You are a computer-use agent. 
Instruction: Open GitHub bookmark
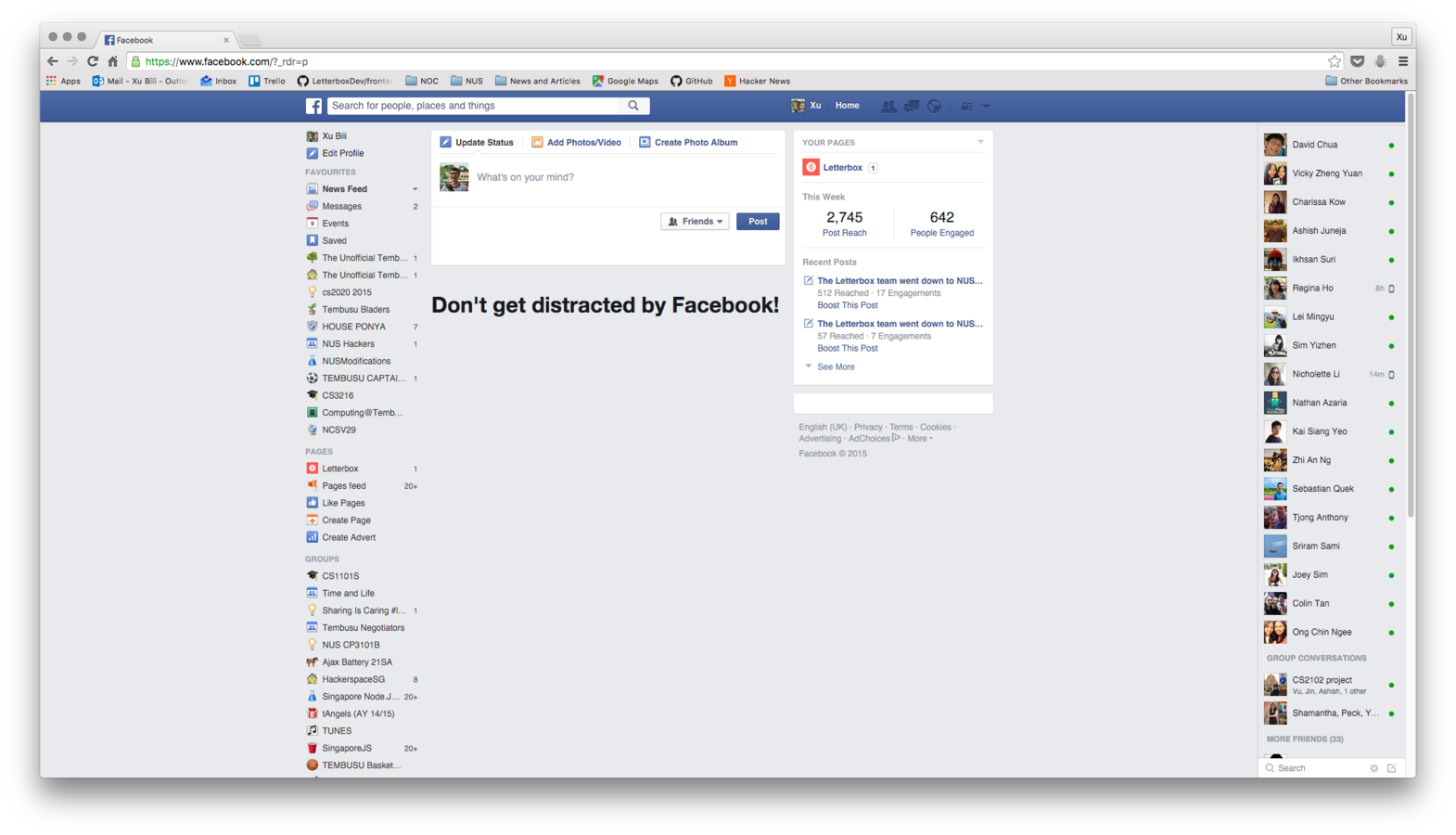coord(692,81)
